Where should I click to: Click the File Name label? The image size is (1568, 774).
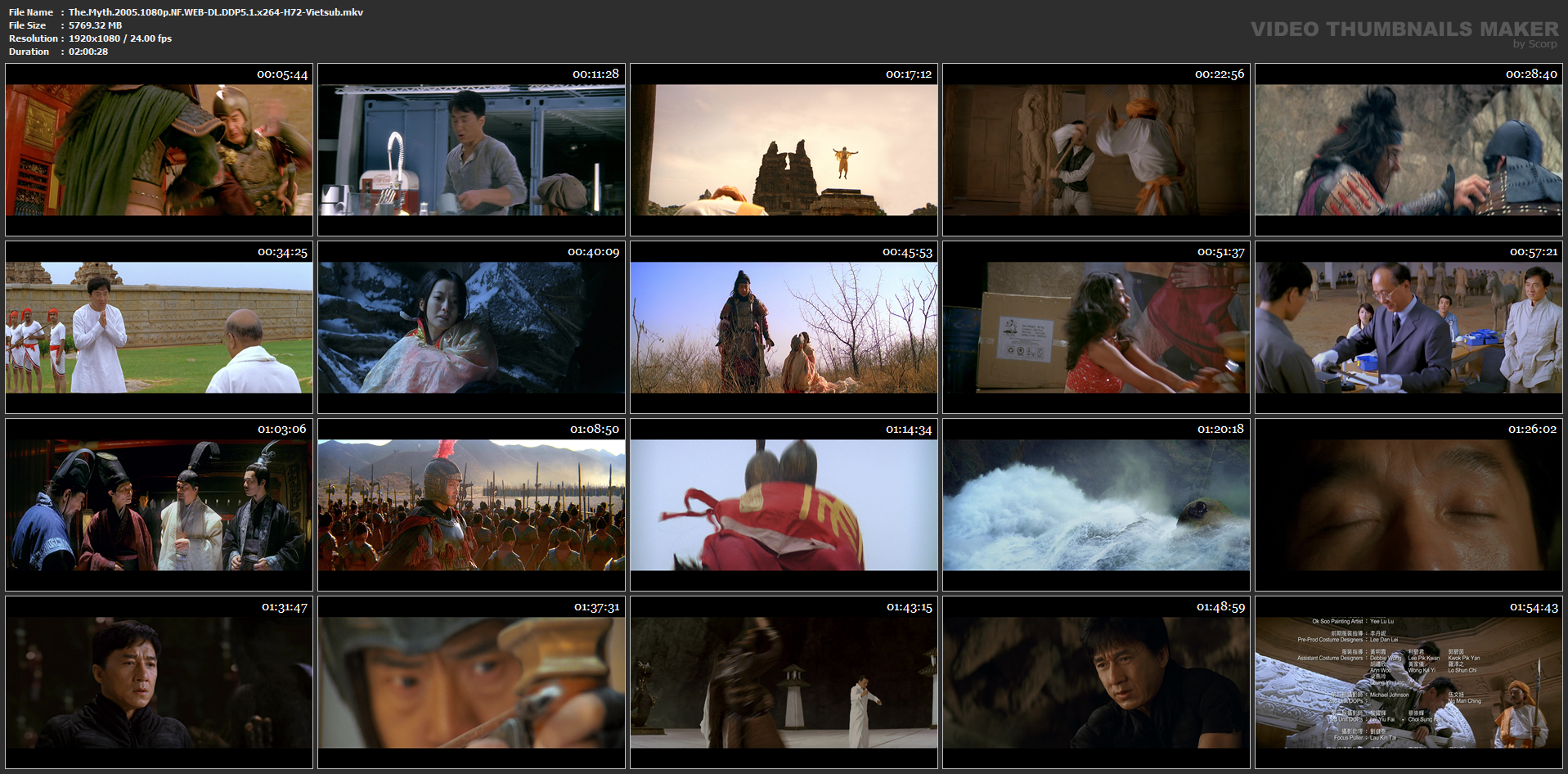click(31, 12)
